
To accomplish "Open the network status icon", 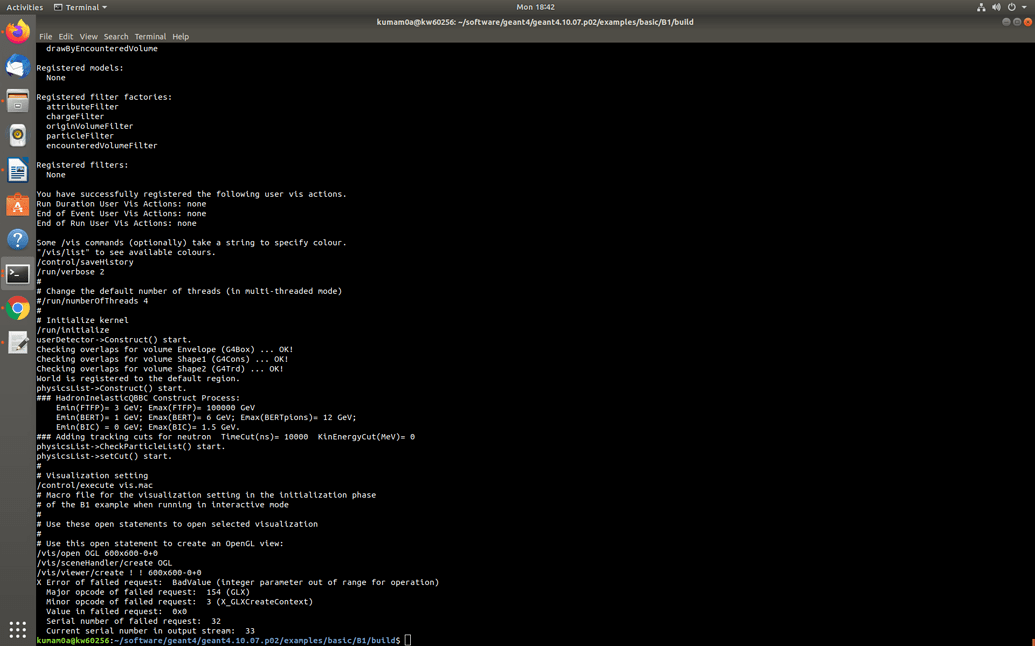I will click(980, 7).
